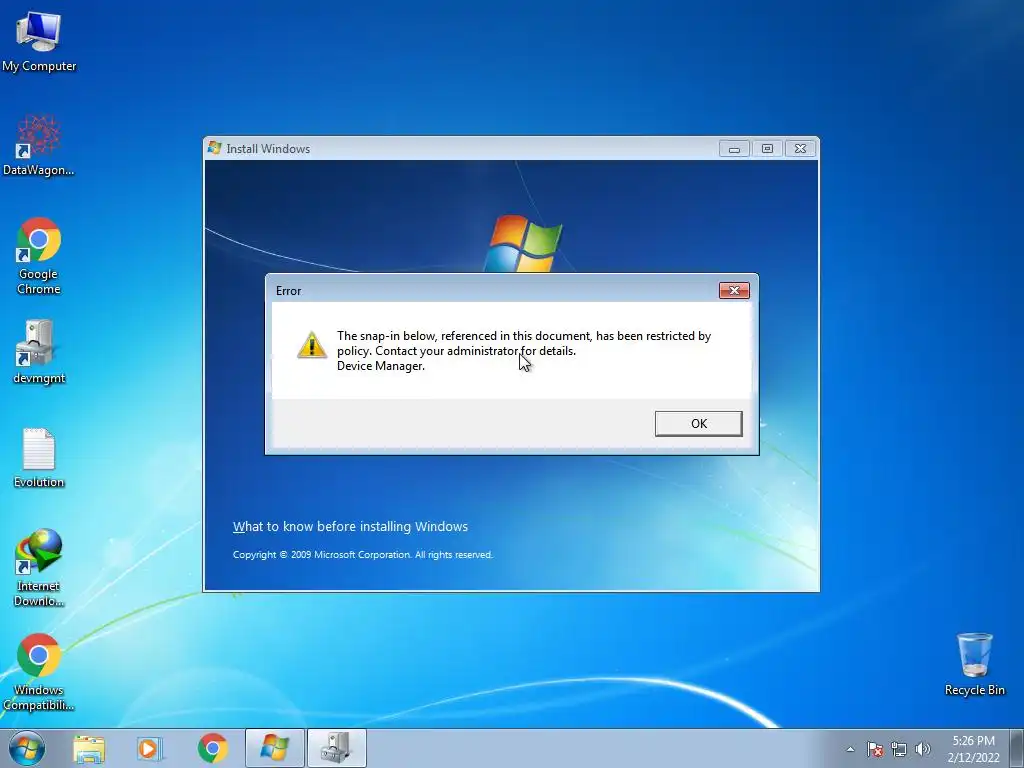Click the yellow warning icon in the Error dialog
Screen dimensions: 1024x768
tap(312, 344)
